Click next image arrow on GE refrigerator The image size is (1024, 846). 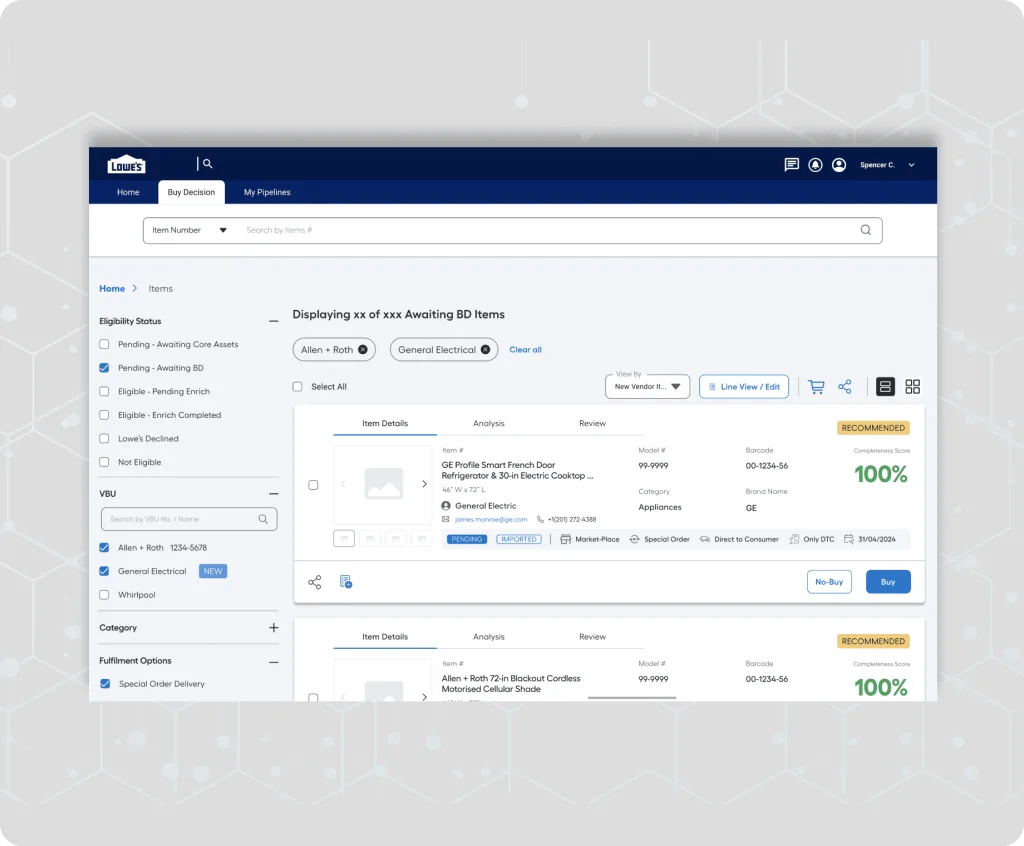pos(424,484)
